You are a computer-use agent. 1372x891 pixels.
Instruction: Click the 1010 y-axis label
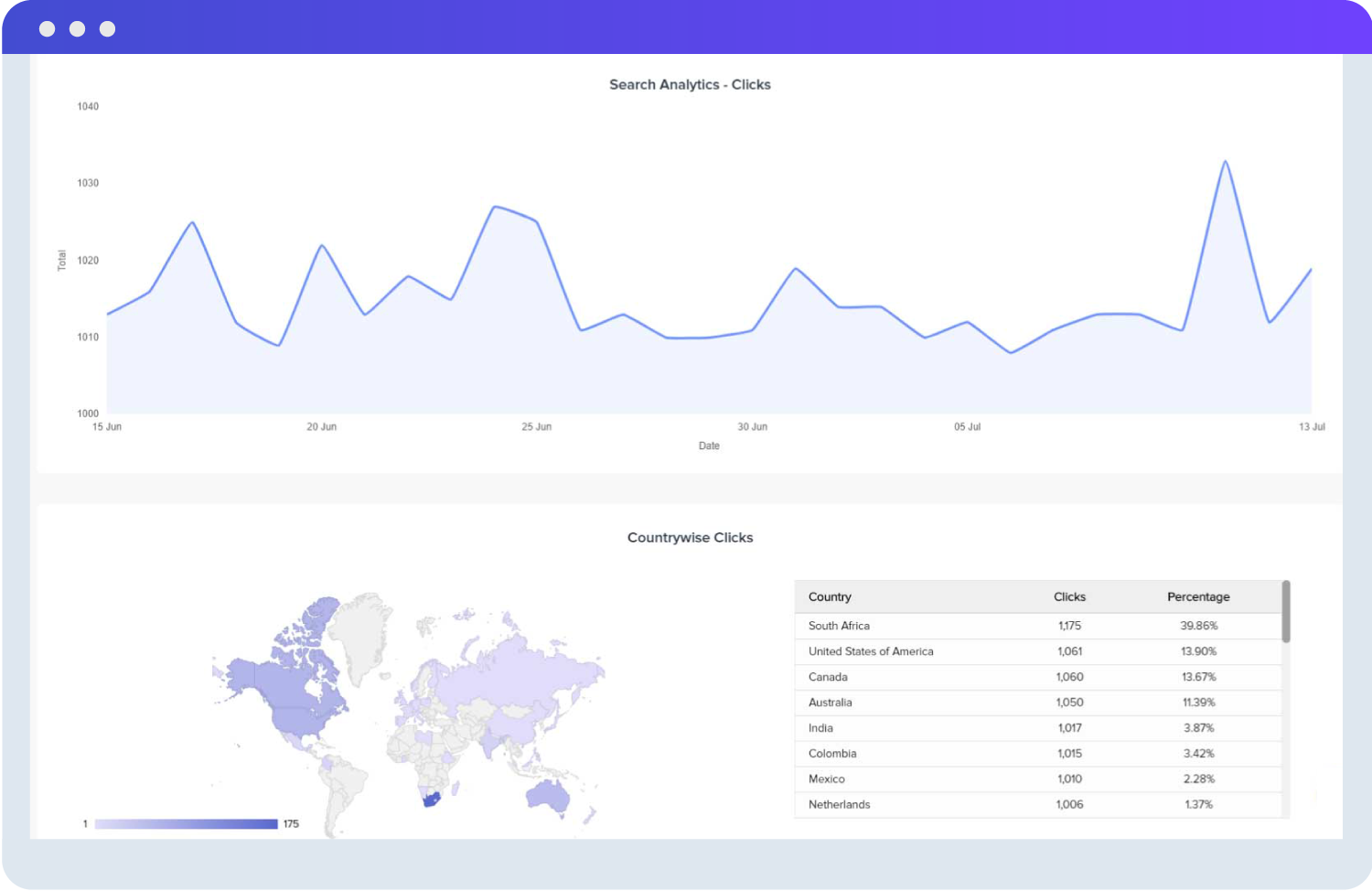pos(88,338)
